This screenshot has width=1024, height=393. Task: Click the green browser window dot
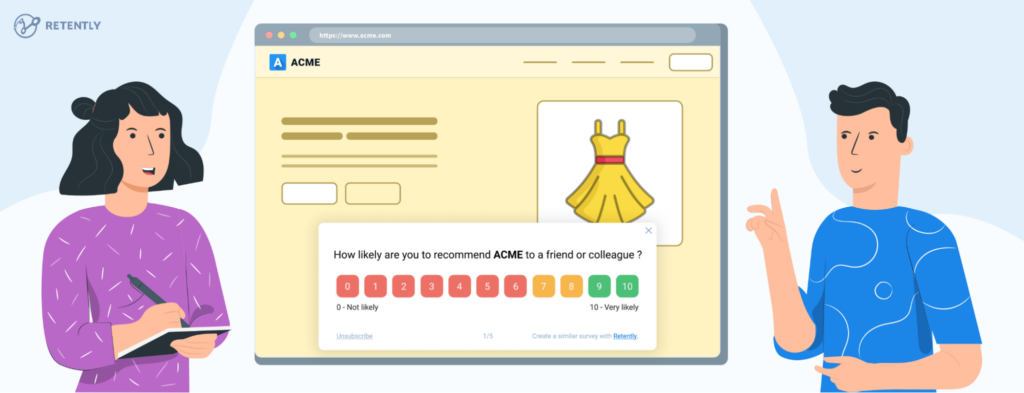pyautogui.click(x=293, y=35)
